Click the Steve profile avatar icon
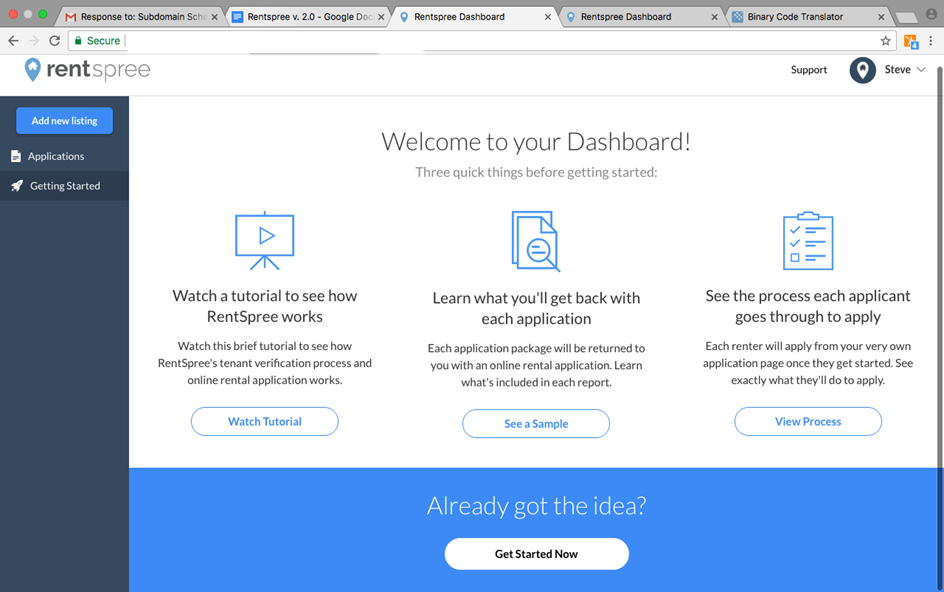The height and width of the screenshot is (592, 944). pyautogui.click(x=862, y=70)
